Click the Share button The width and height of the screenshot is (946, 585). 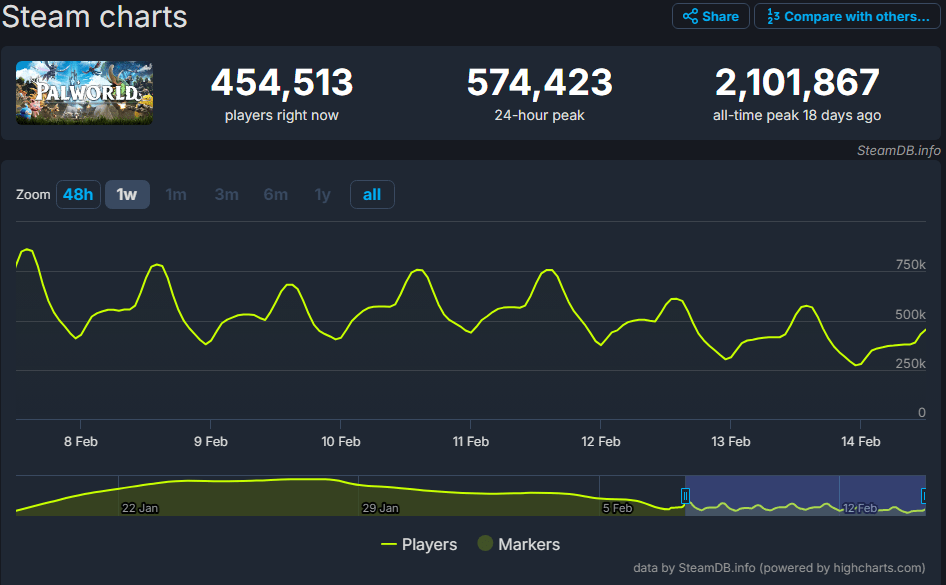click(x=711, y=16)
